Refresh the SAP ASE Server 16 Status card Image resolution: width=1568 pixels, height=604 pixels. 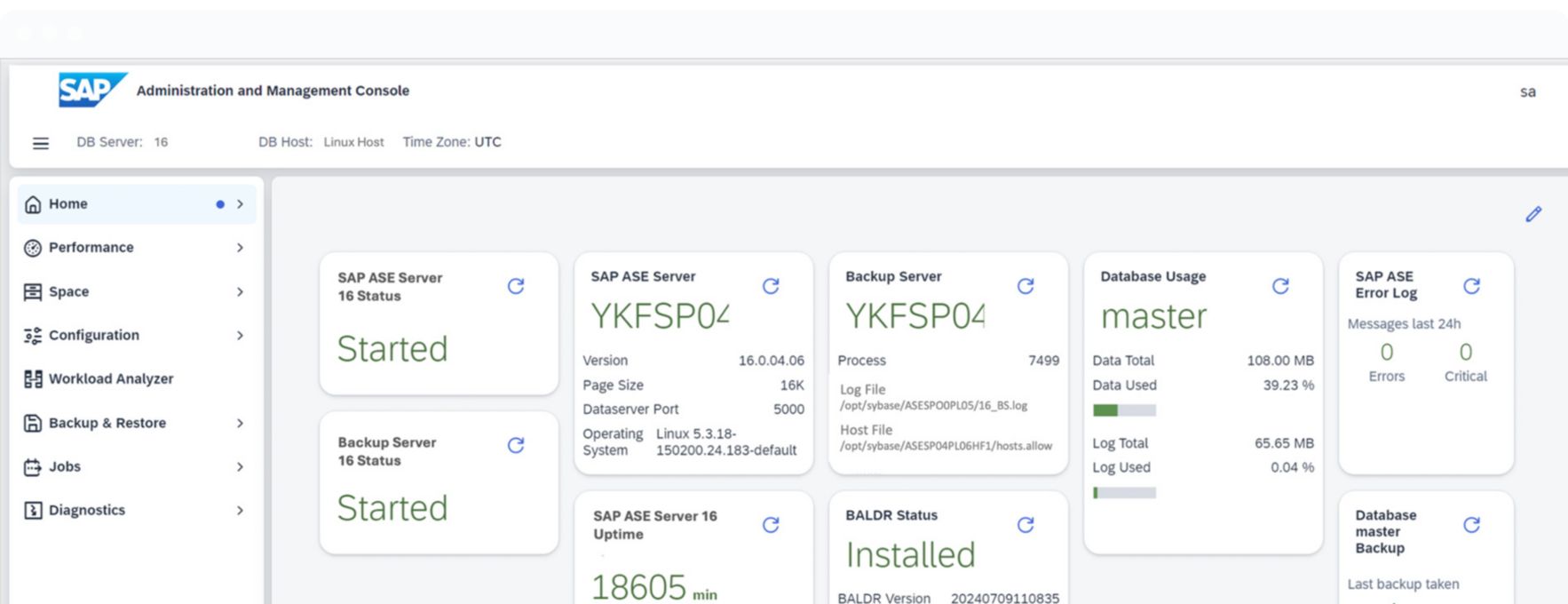tap(516, 286)
